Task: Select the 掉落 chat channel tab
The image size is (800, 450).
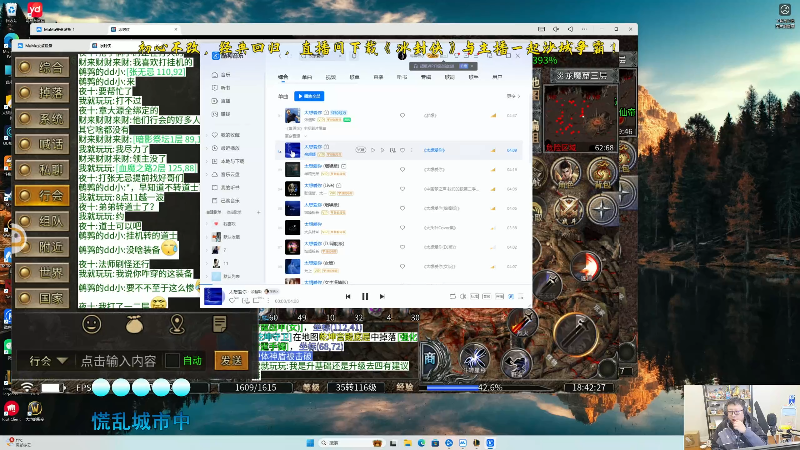Action: pyautogui.click(x=42, y=93)
